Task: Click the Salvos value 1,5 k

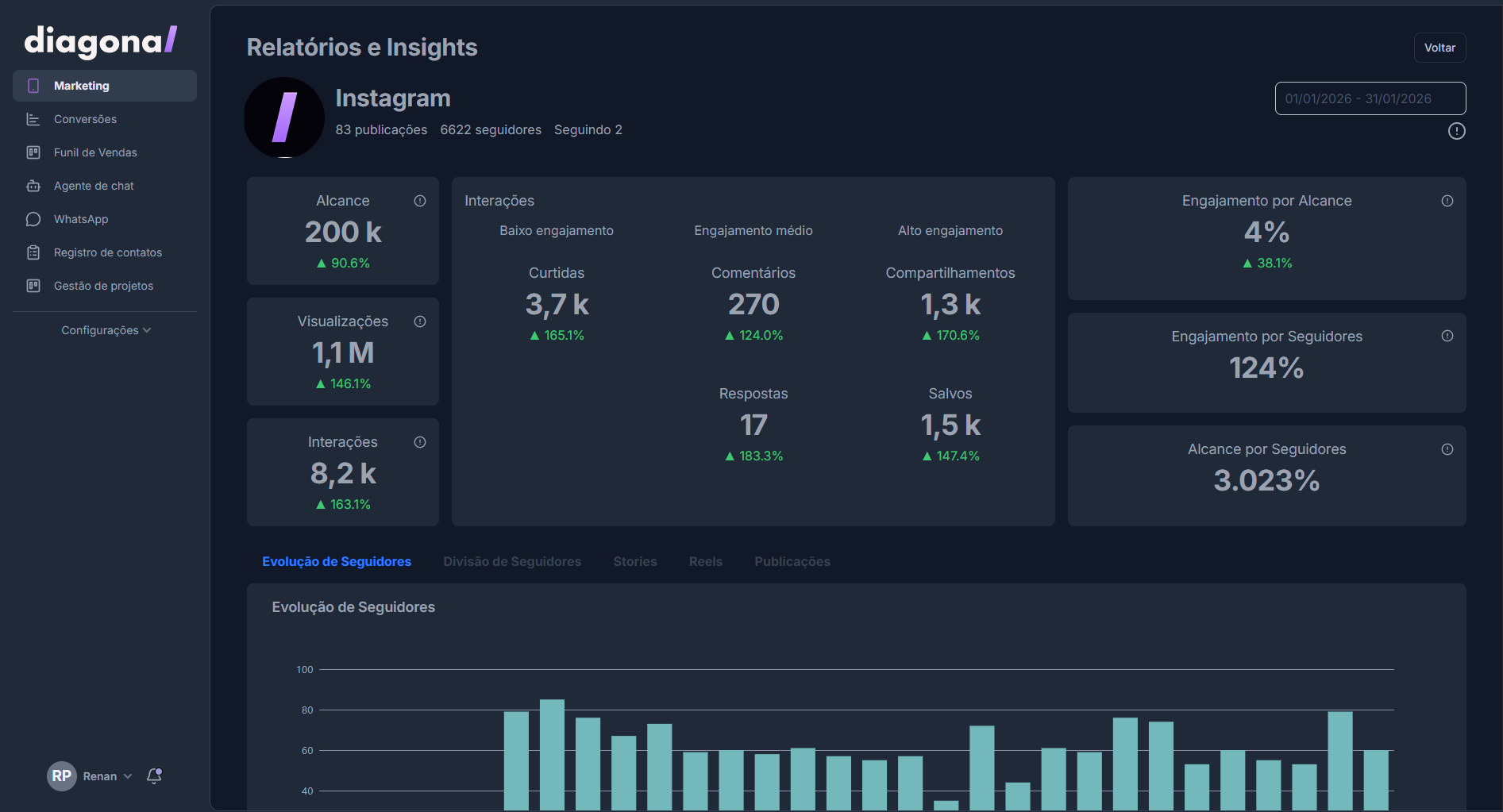Action: pyautogui.click(x=950, y=425)
